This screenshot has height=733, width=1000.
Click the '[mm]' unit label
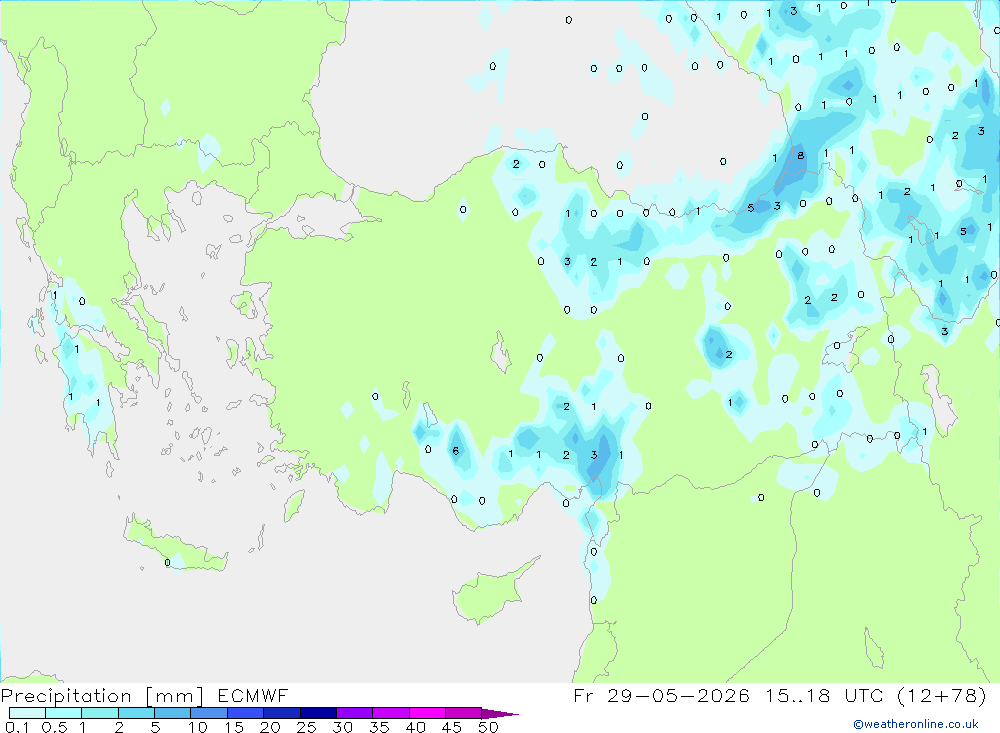[x=175, y=695]
